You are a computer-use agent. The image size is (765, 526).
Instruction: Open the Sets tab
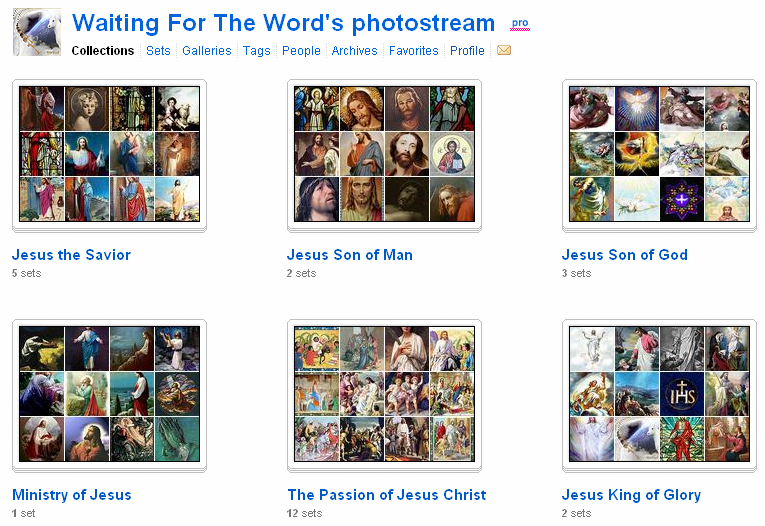coord(158,51)
